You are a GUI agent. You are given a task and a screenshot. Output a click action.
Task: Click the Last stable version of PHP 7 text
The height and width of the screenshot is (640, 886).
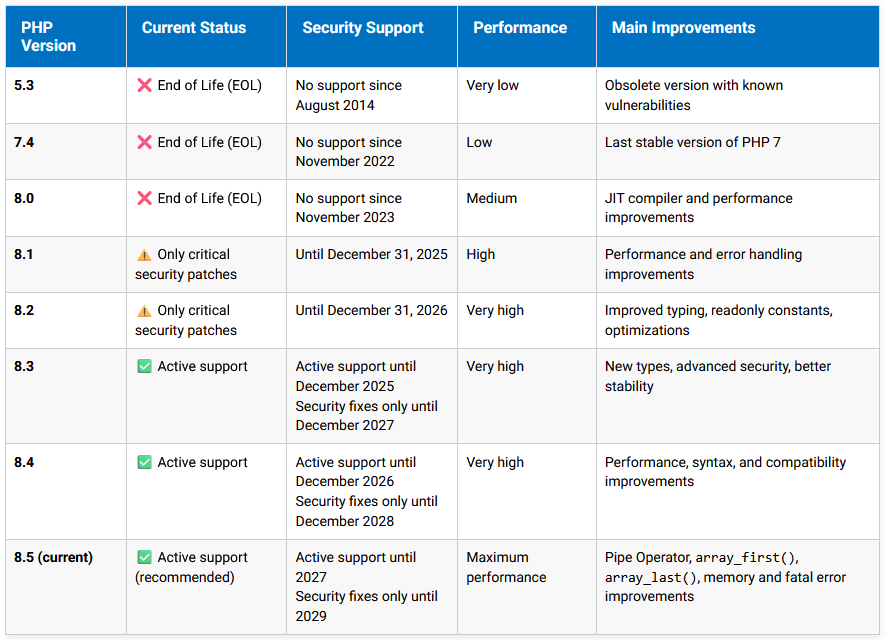(x=692, y=143)
